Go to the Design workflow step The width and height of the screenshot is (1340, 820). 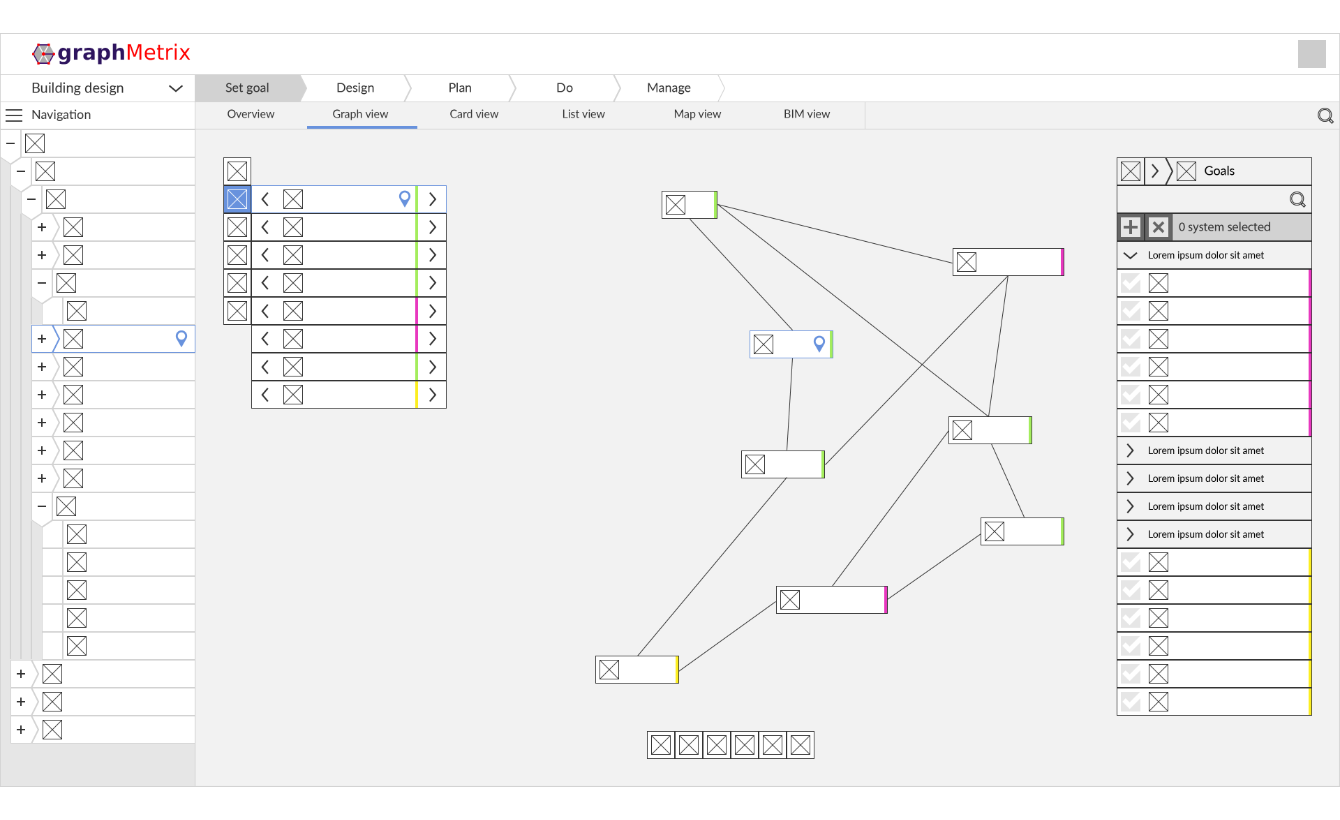click(x=355, y=88)
